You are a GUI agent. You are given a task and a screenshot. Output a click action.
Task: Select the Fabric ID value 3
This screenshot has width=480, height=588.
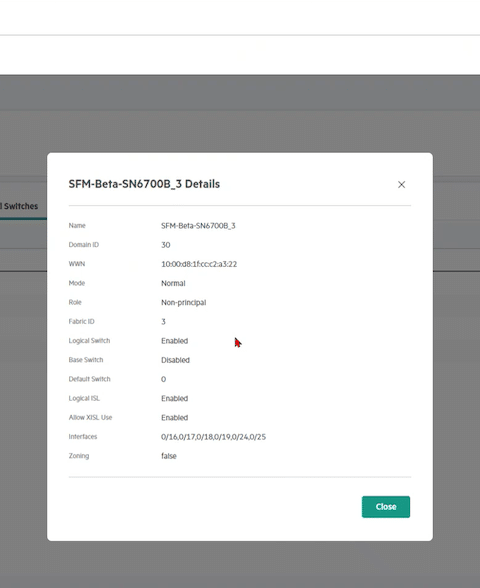(163, 321)
